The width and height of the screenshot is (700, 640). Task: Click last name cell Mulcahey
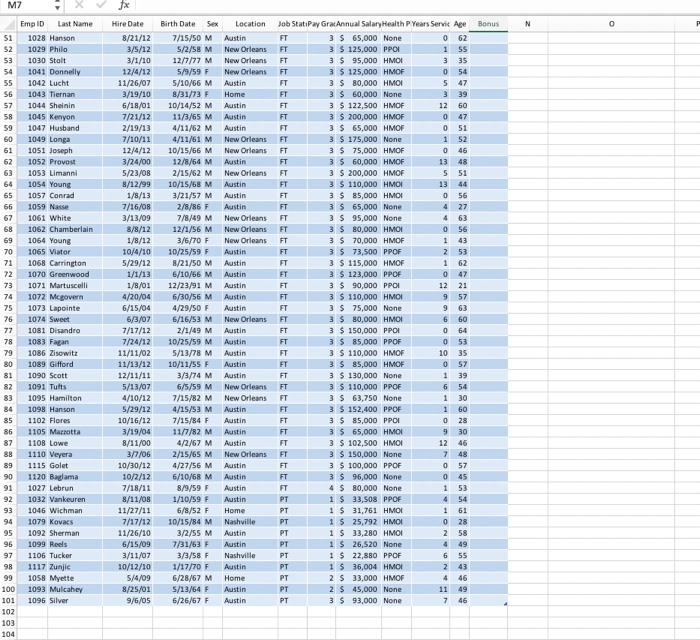pos(75,590)
